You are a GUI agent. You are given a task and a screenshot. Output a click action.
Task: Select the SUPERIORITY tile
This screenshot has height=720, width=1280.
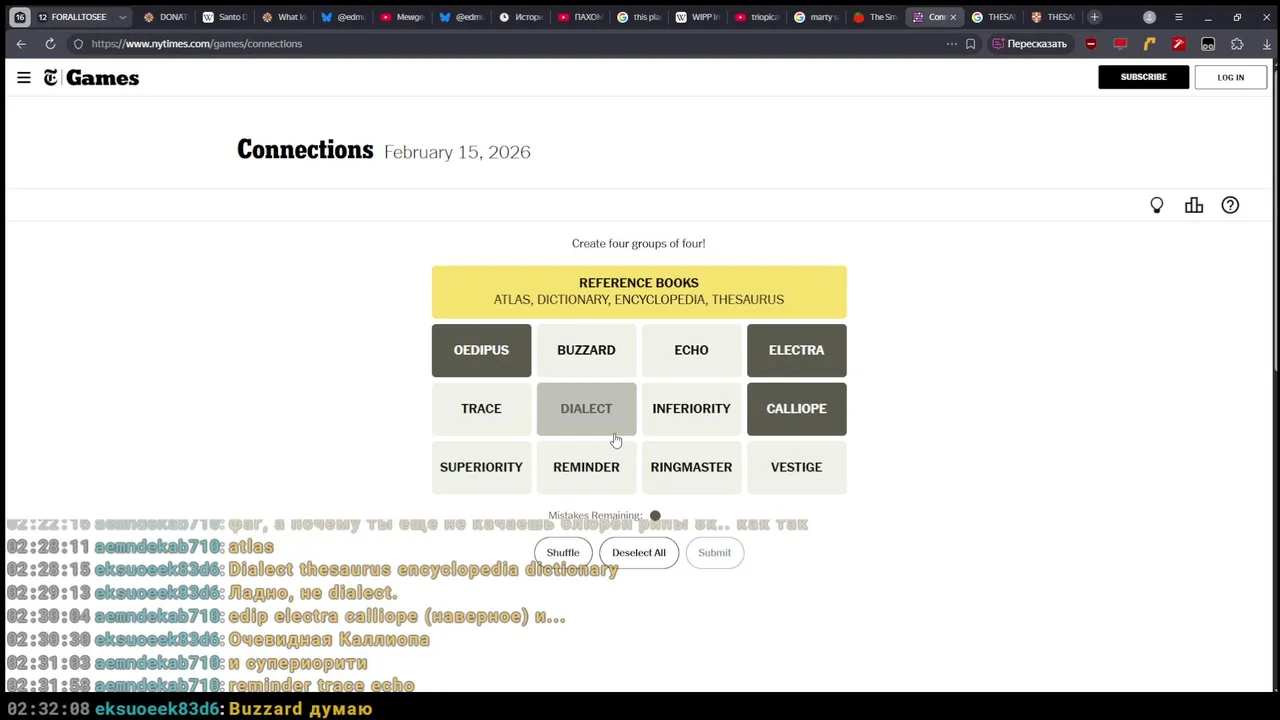481,467
